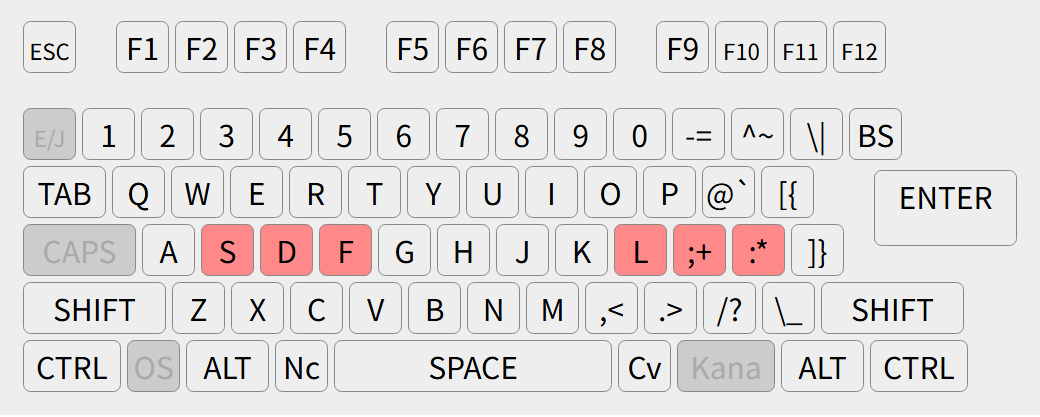Click the highlighted colon-asterisk key
Image resolution: width=1040 pixels, height=417 pixels.
coord(758,251)
